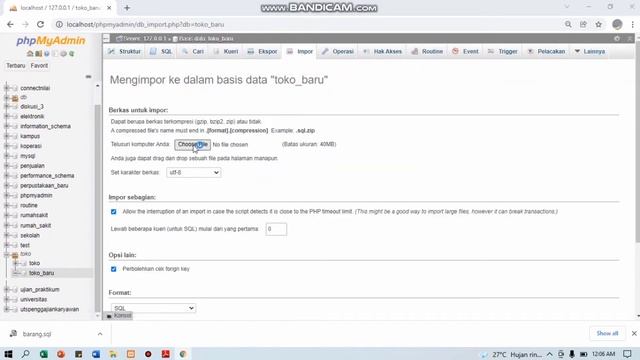Click the Terbaru link in sidebar
640x360 pixels.
[x=16, y=65]
